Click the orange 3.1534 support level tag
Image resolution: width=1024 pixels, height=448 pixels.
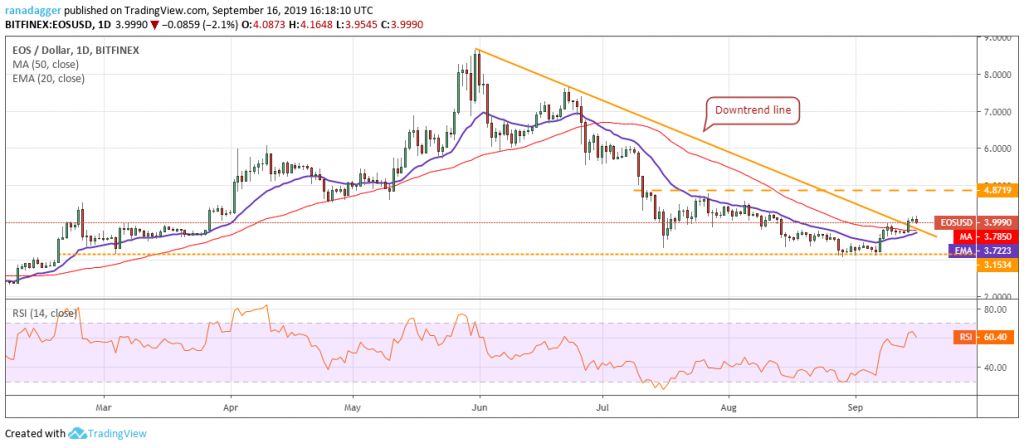(966, 267)
